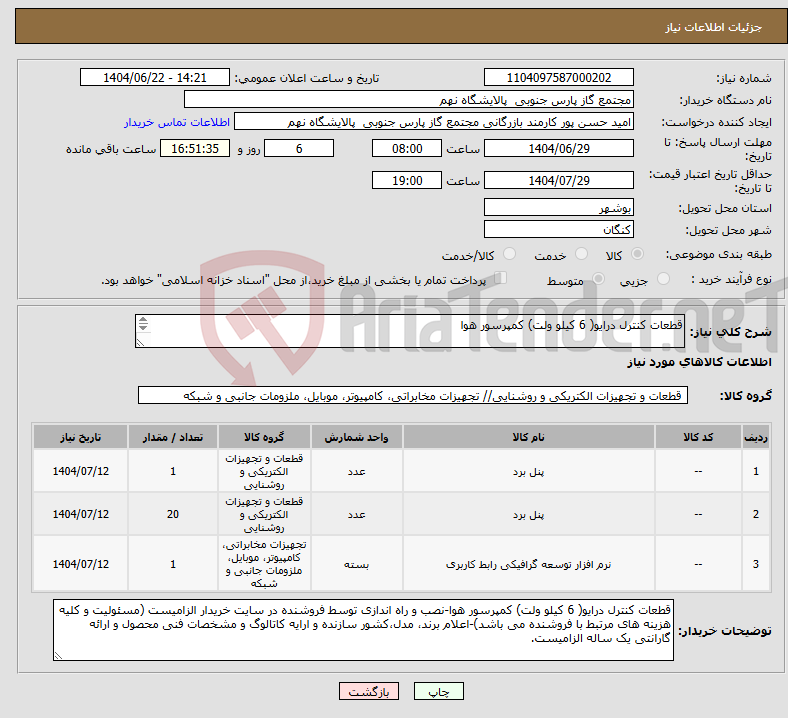This screenshot has height=718, width=788.
Task: Click quantity 20 in row 2
Action: pos(173,515)
